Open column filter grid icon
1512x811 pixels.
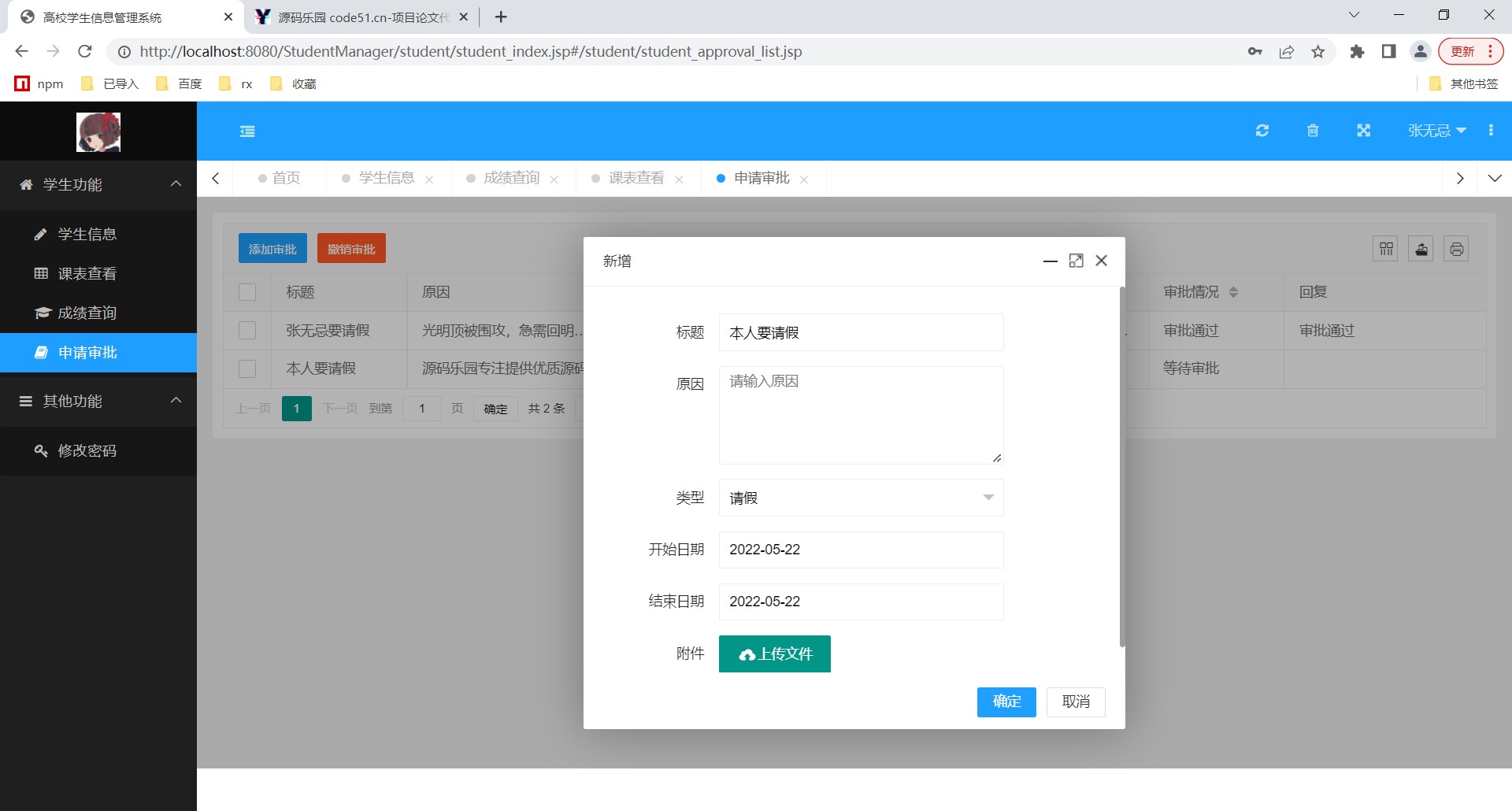click(x=1386, y=250)
